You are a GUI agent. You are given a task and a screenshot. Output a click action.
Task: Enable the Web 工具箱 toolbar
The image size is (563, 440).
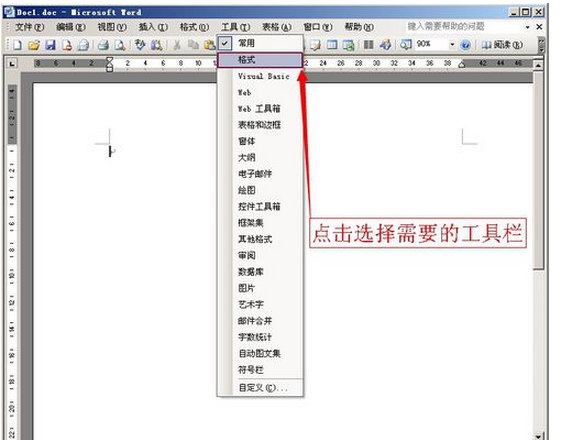pos(260,108)
